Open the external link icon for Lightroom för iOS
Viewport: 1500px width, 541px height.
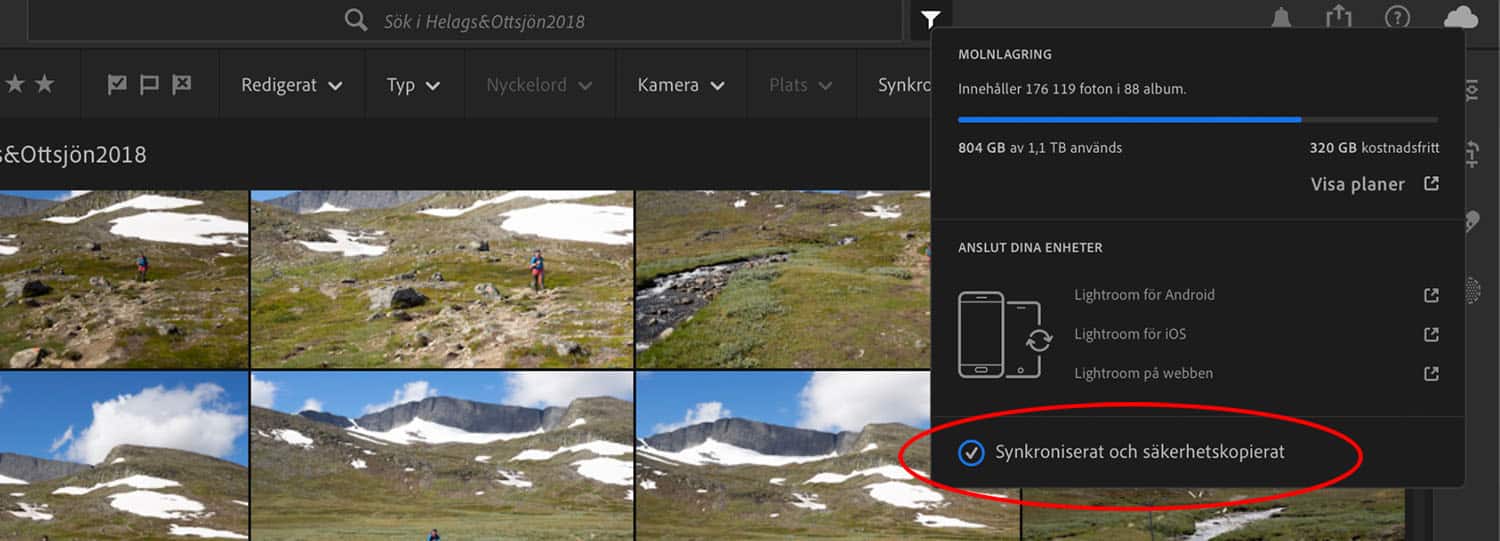(x=1431, y=334)
